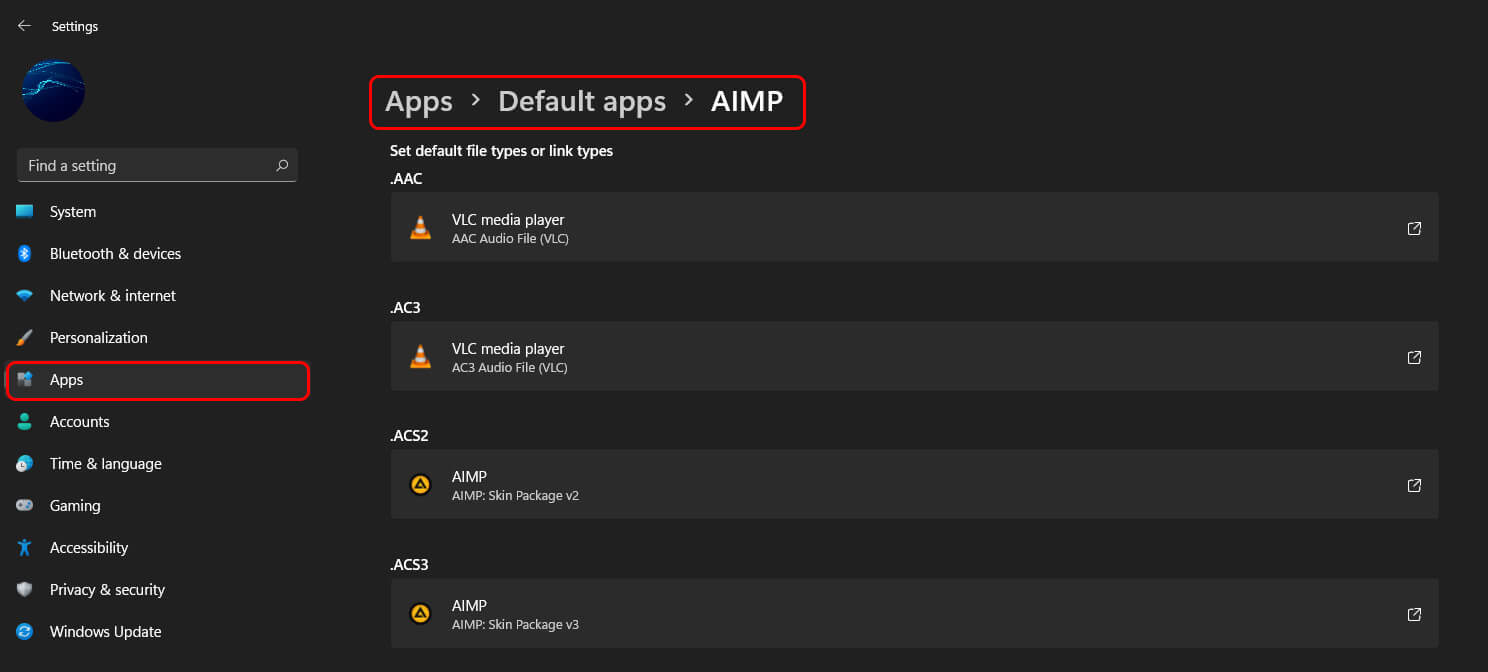The width and height of the screenshot is (1488, 672).
Task: Focus the Find a setting search box
Action: point(157,166)
